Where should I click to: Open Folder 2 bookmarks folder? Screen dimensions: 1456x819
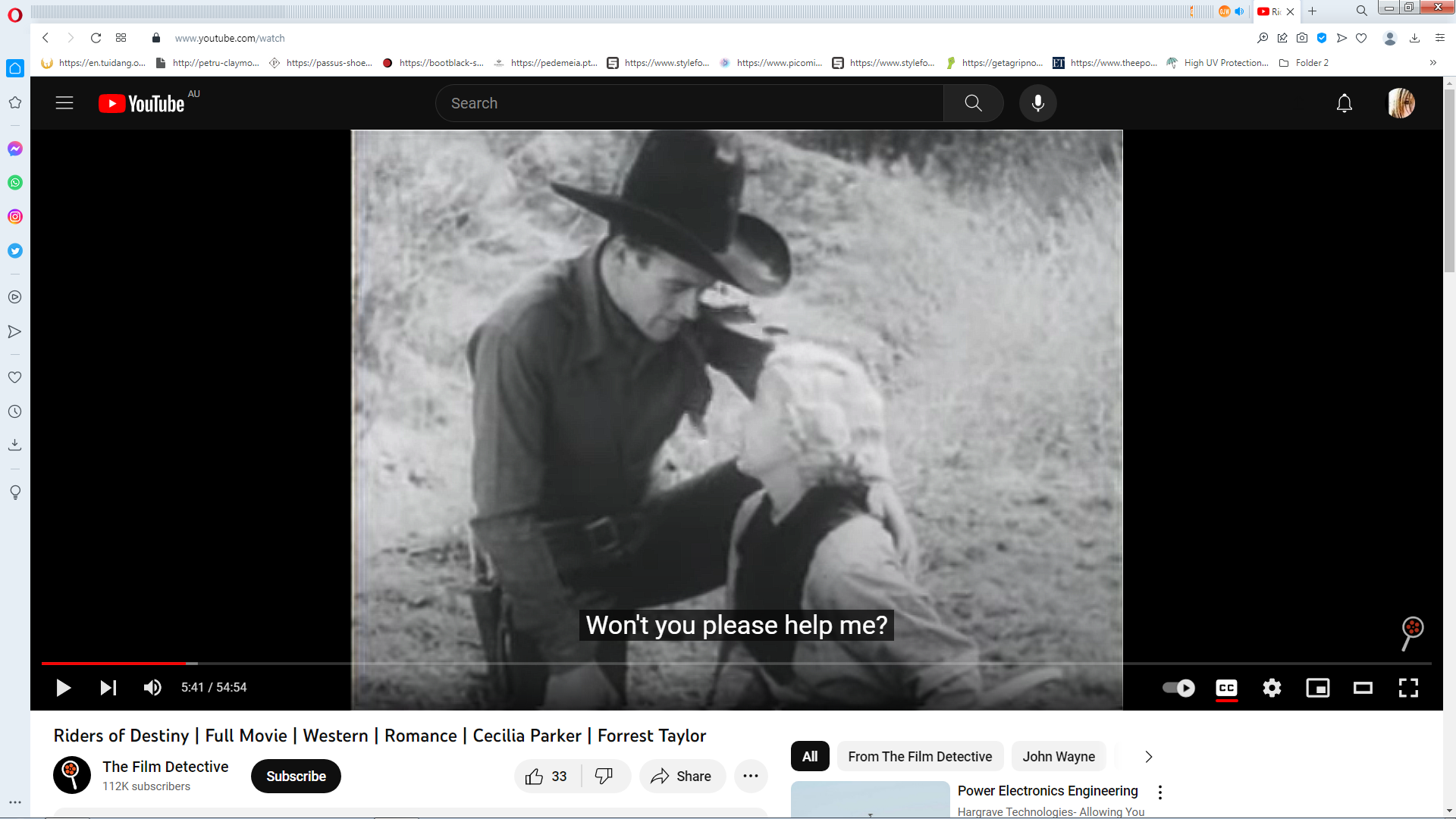[x=1304, y=63]
